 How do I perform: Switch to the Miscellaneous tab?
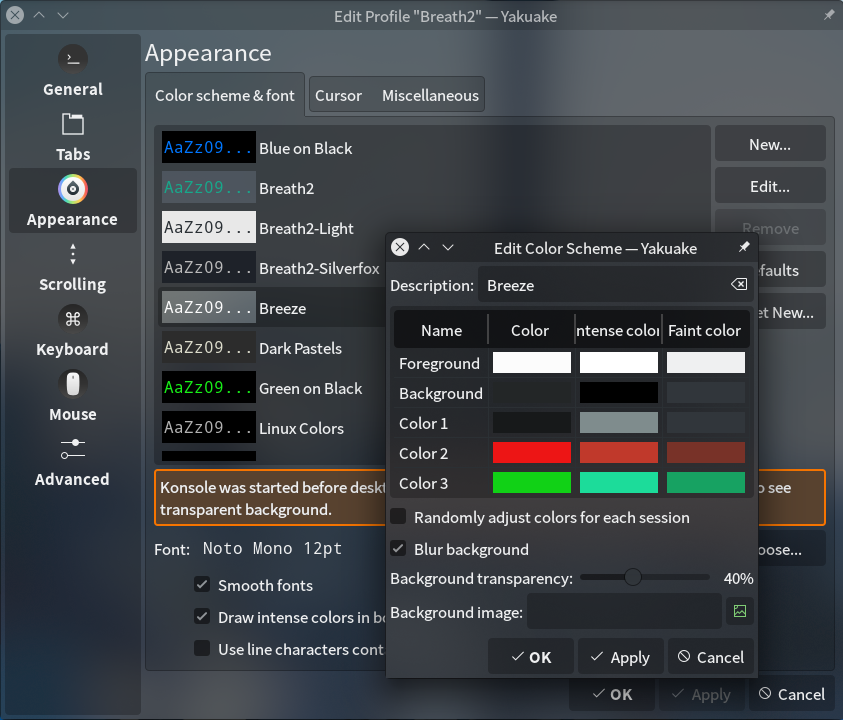point(430,96)
